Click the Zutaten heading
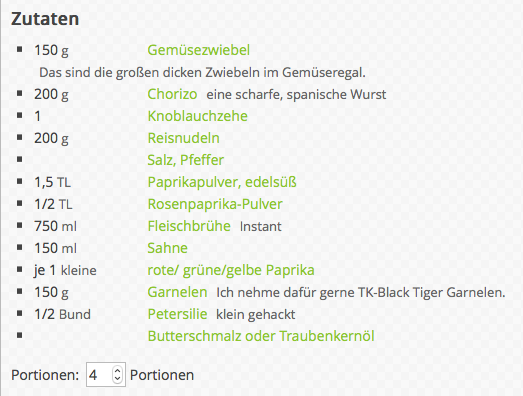This screenshot has width=523, height=396. pyautogui.click(x=45, y=19)
